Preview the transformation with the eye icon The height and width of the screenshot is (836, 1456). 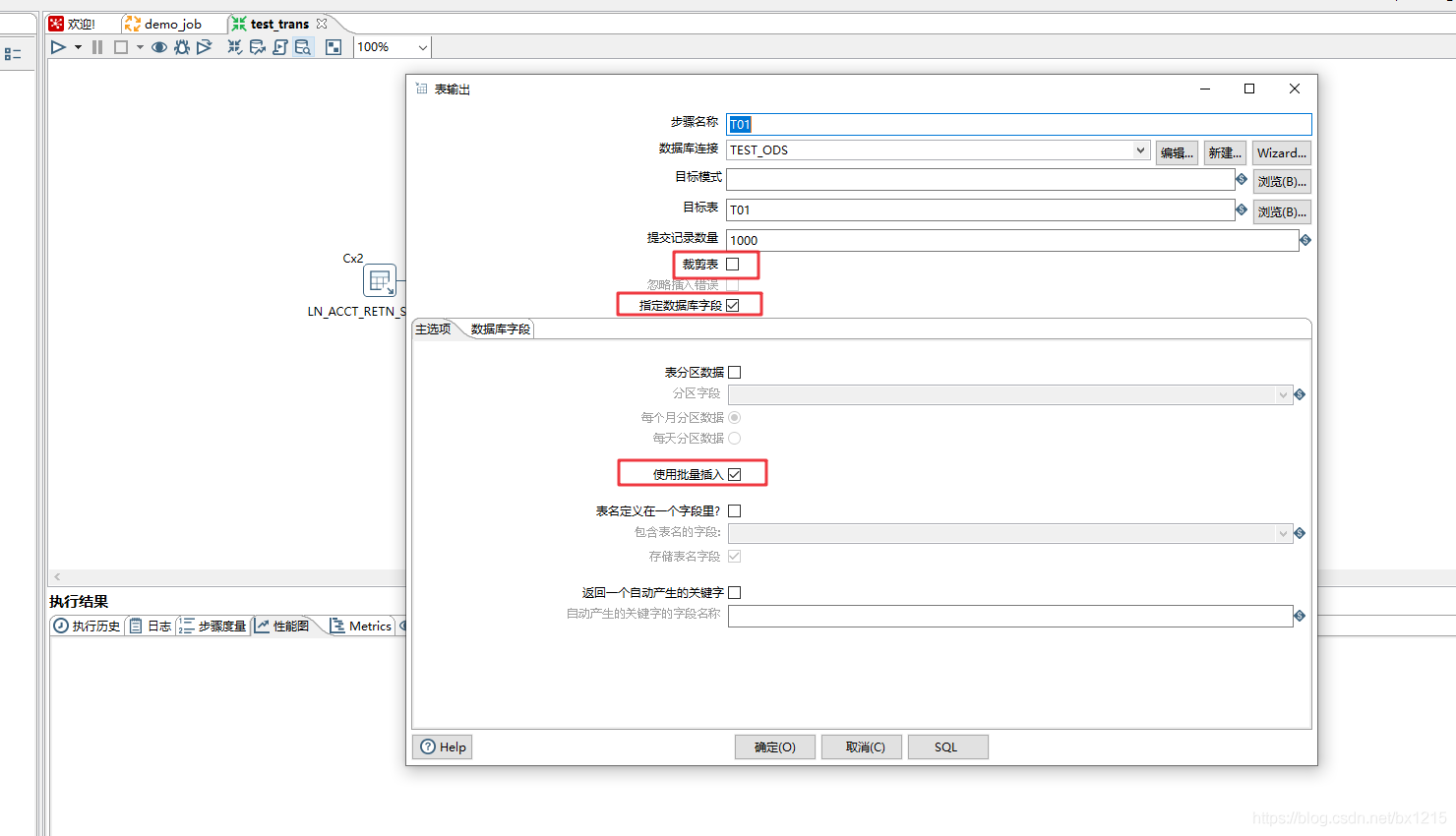point(159,47)
